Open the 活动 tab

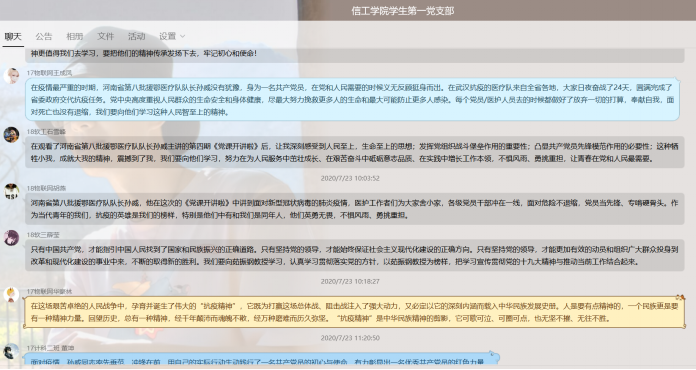[136, 36]
